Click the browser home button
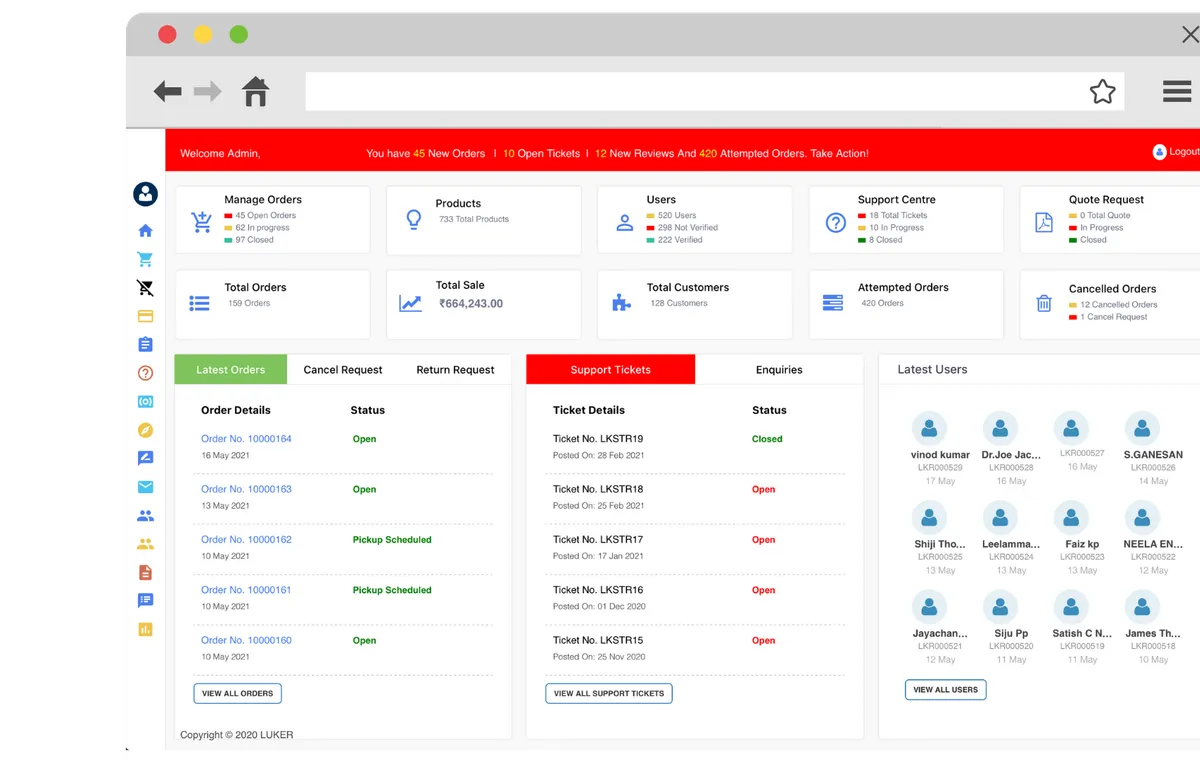 point(256,92)
